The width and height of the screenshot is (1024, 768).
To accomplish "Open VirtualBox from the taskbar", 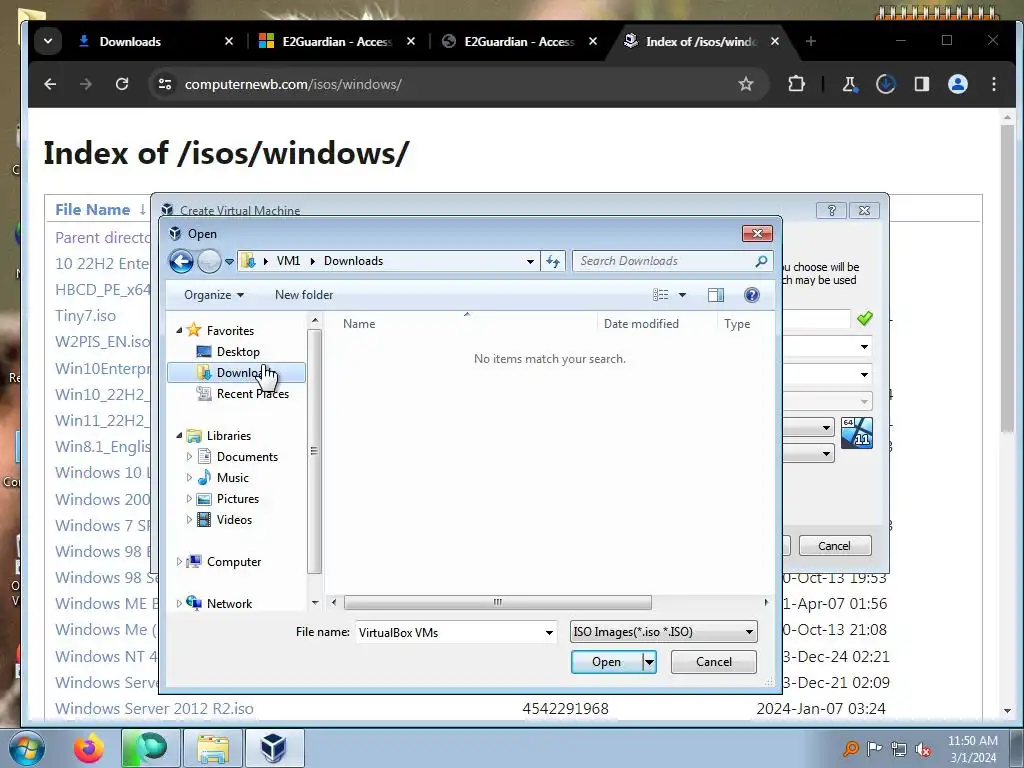I will coord(274,748).
